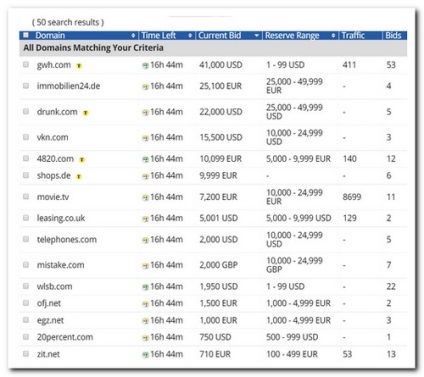424x377 pixels.
Task: Select the movie.tv checkbox
Action: coord(26,196)
